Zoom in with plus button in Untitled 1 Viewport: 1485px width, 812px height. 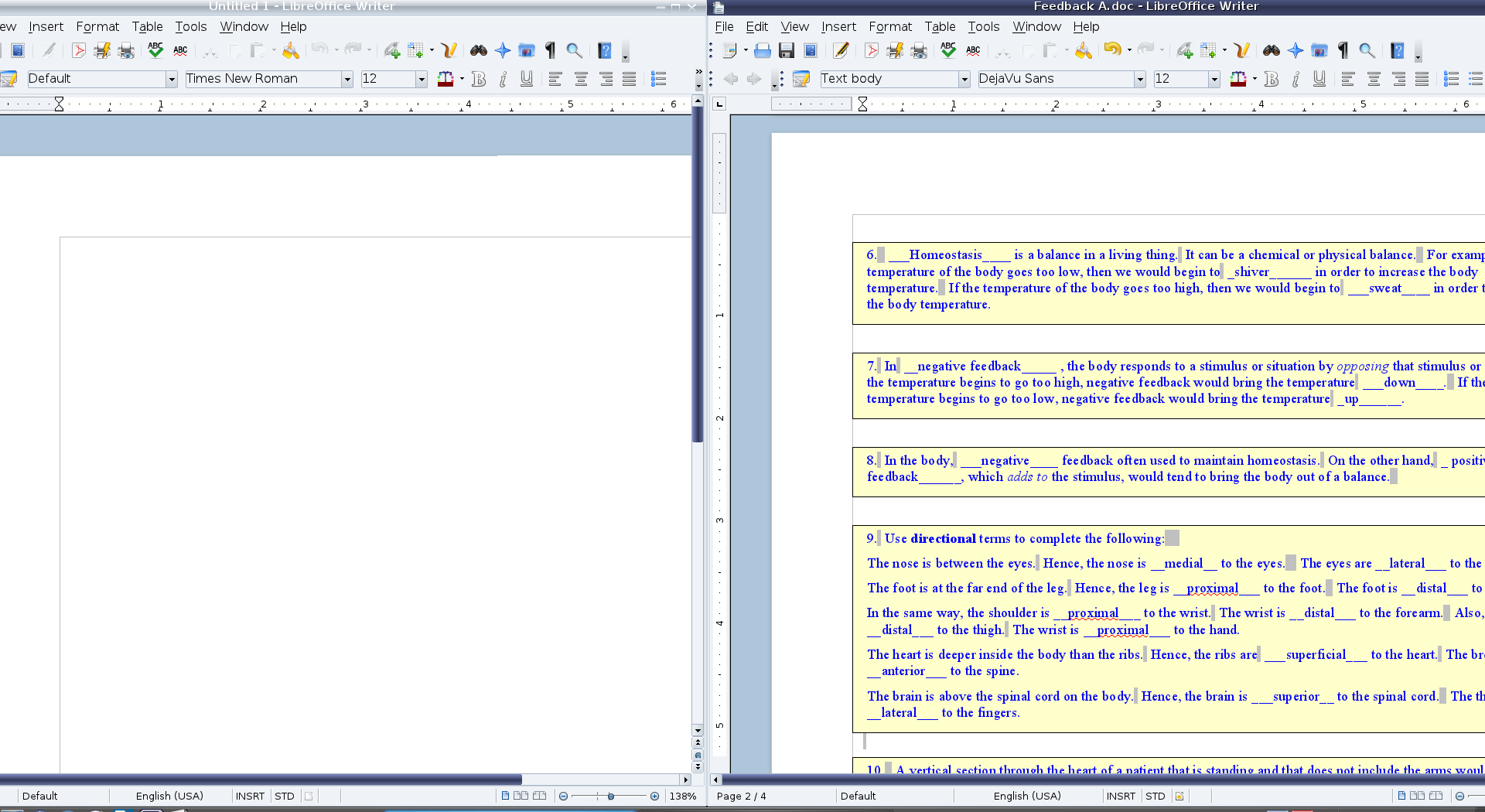[655, 796]
